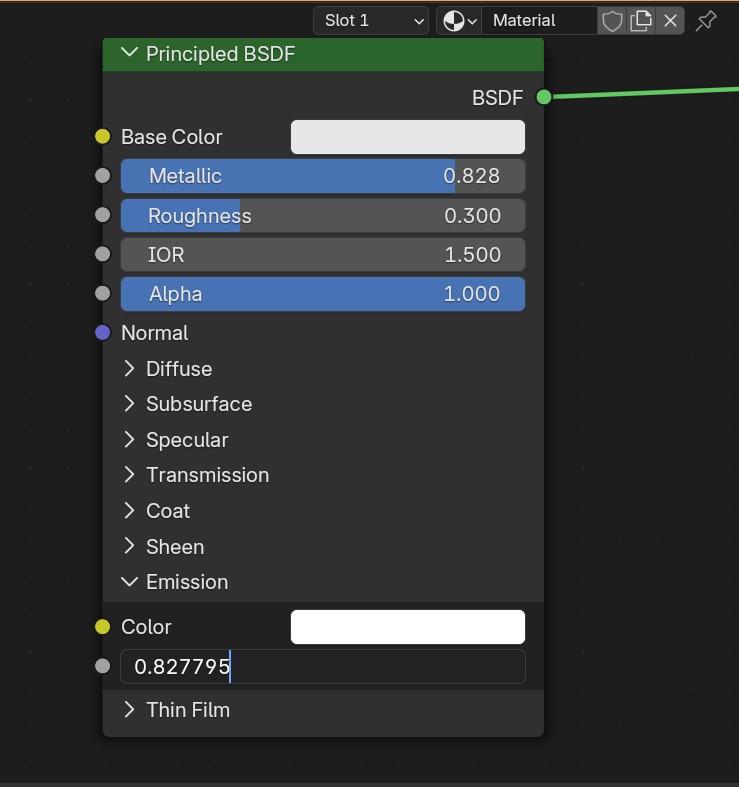Unlink material with the X icon
The width and height of the screenshot is (739, 787).
point(670,20)
